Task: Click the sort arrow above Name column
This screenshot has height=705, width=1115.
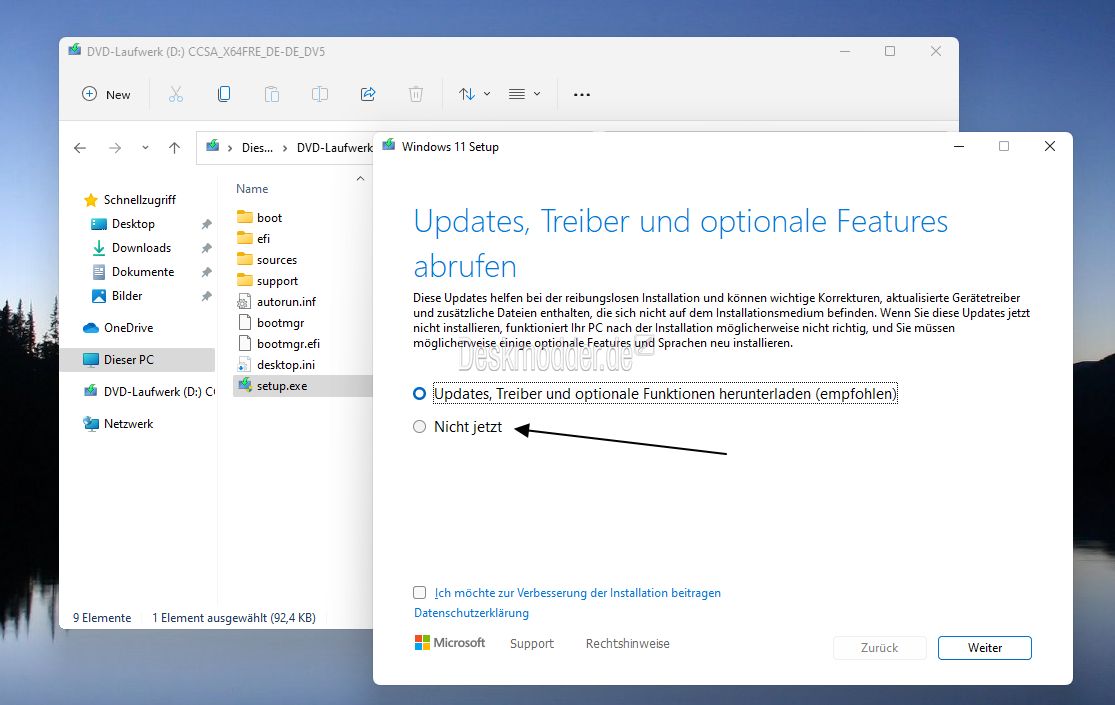Action: point(361,179)
